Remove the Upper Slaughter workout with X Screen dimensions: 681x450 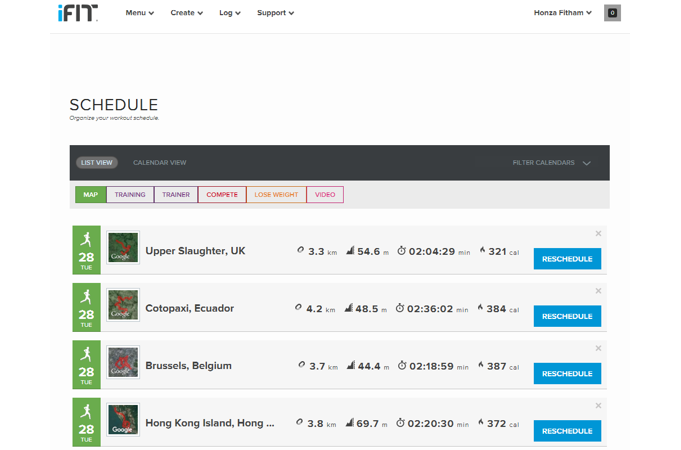(598, 233)
